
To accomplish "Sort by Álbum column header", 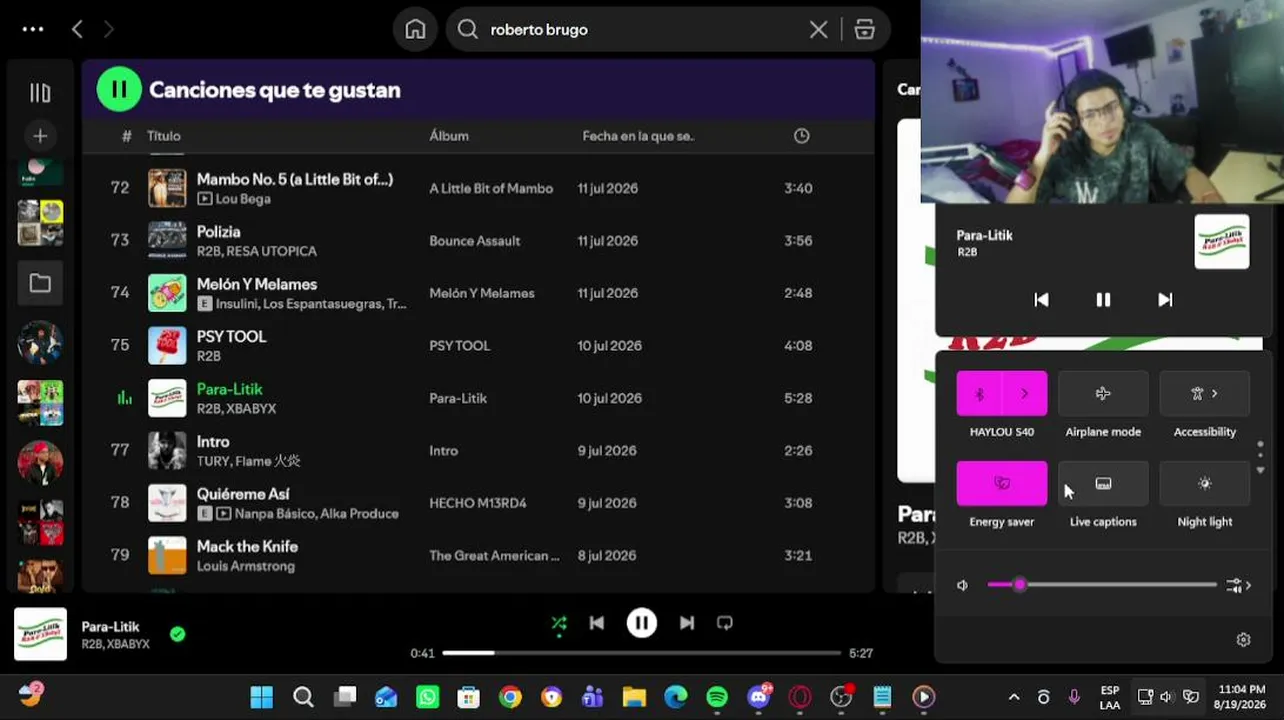I will tap(449, 136).
